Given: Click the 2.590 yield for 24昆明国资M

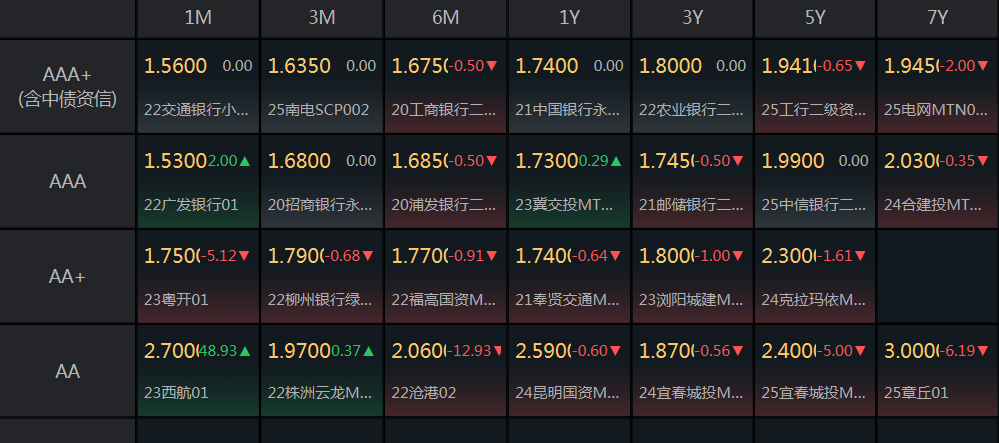Looking at the screenshot, I should [541, 351].
